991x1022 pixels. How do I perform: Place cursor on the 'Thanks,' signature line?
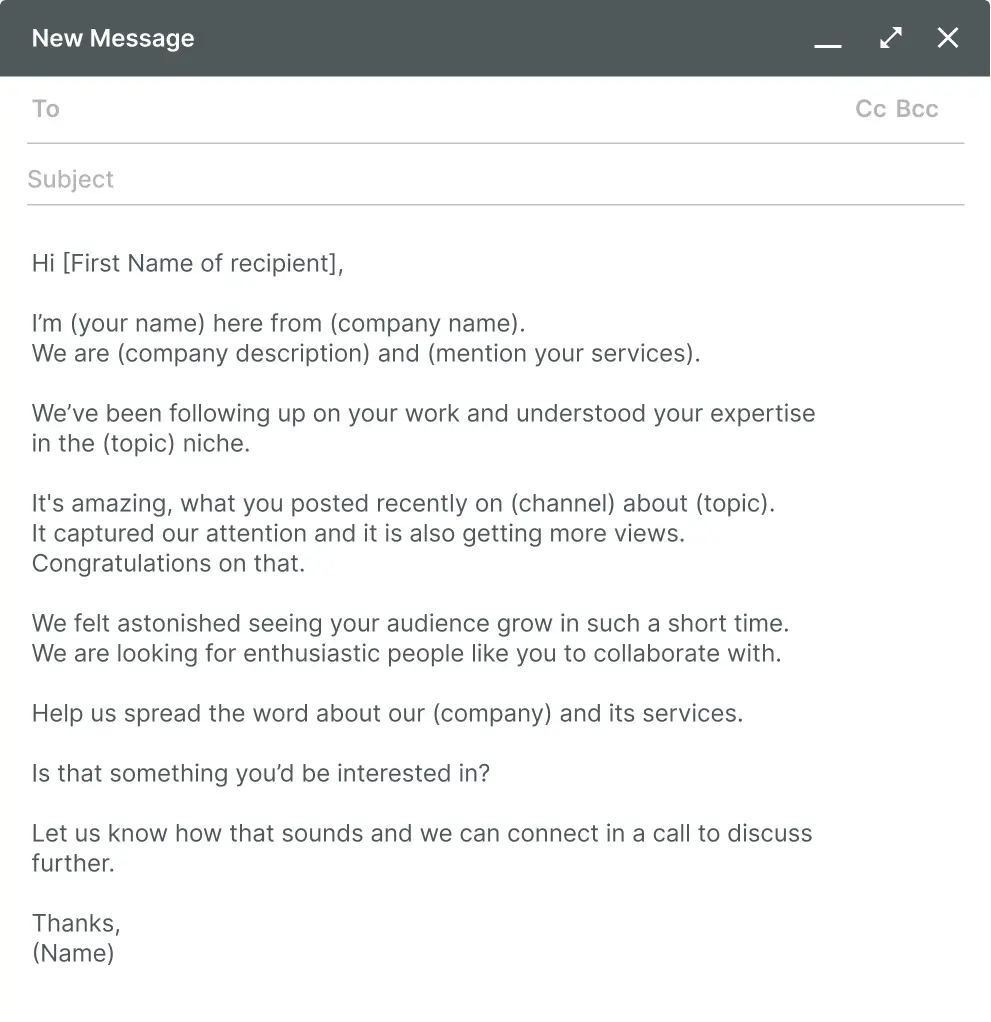[x=75, y=923]
